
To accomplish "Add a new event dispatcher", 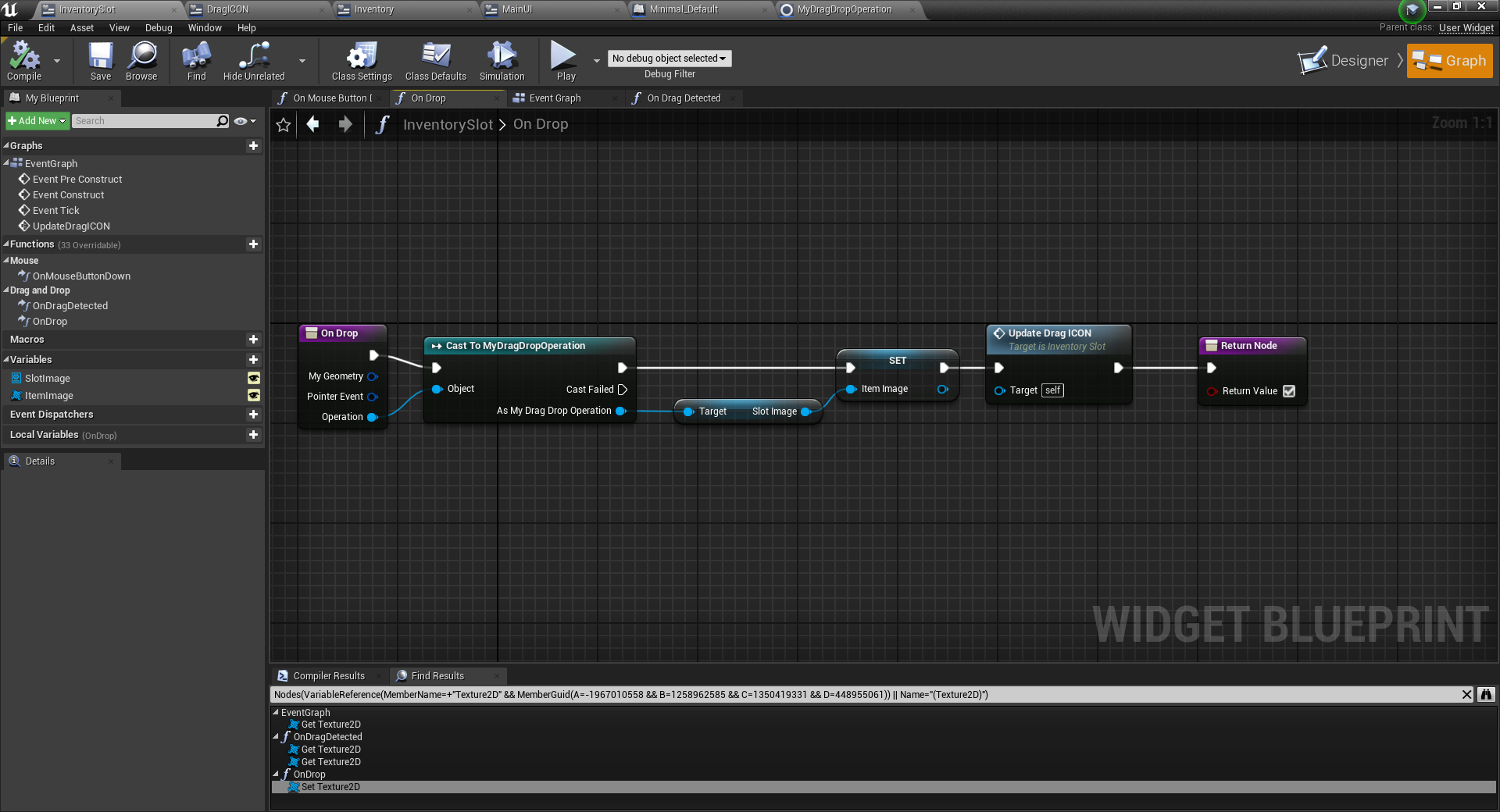I will pos(253,415).
